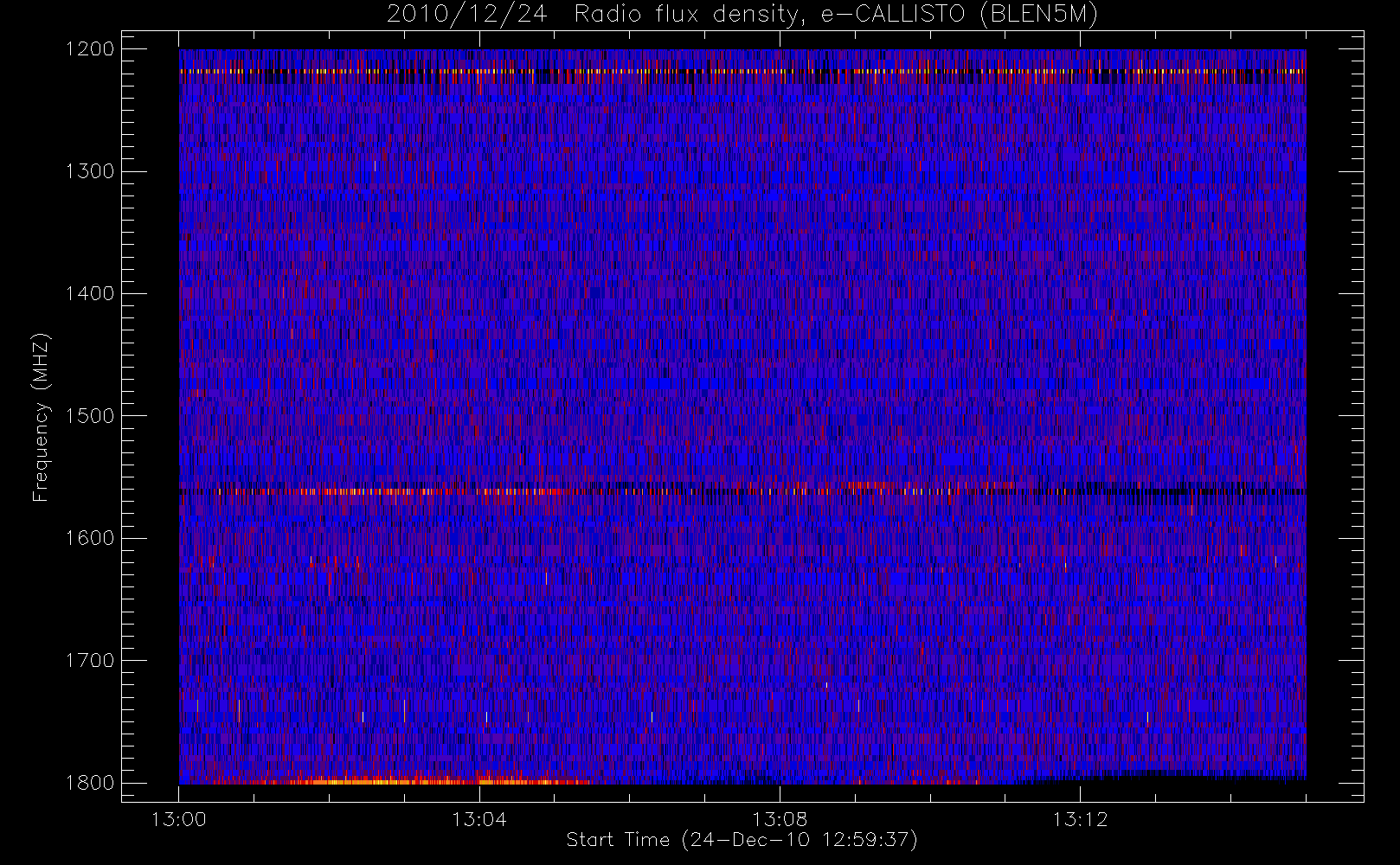Click the 1300 frequency tick label
Image resolution: width=1400 pixels, height=865 pixels.
[90, 171]
